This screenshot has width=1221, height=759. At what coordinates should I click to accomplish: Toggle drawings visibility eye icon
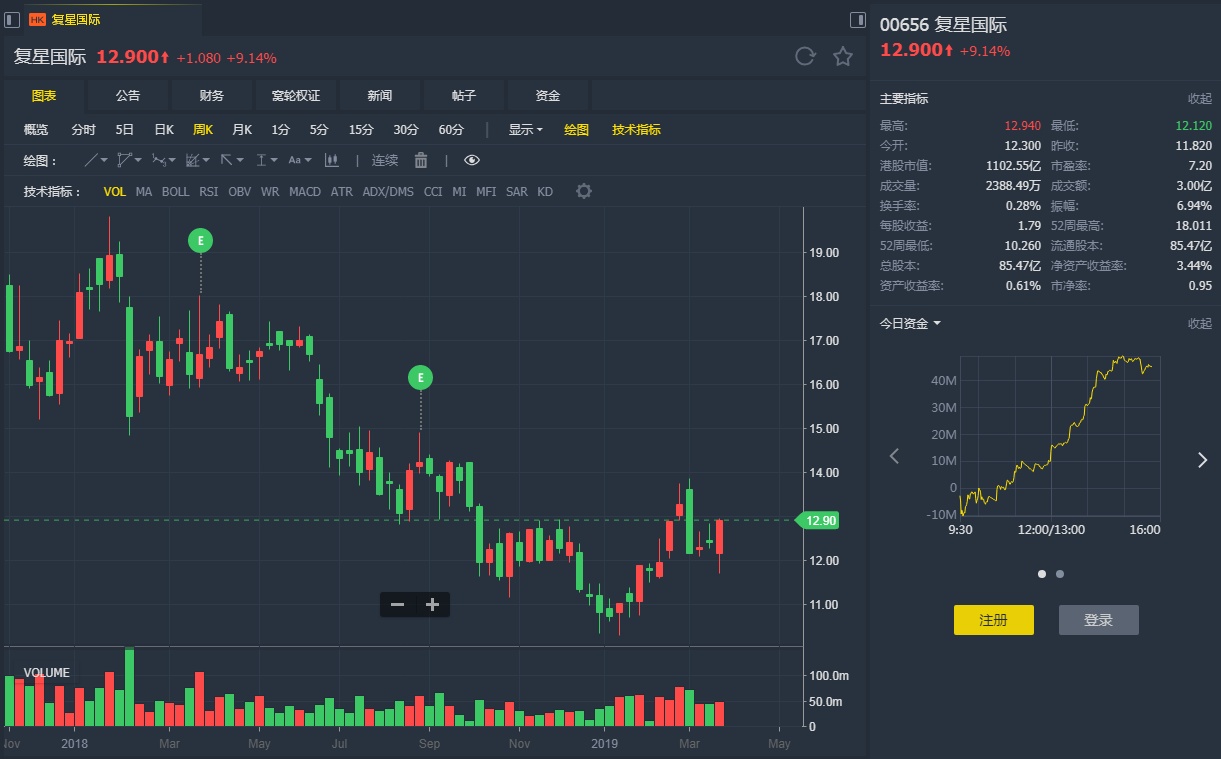coord(472,160)
